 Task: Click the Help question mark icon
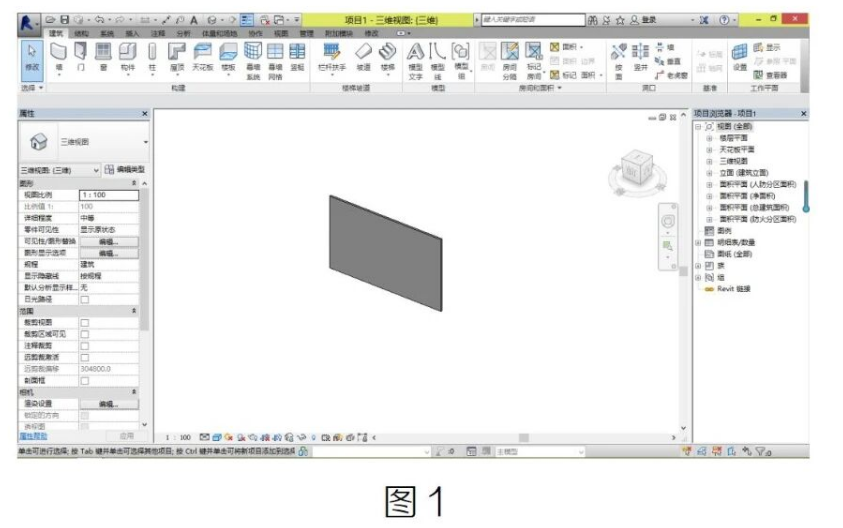724,20
